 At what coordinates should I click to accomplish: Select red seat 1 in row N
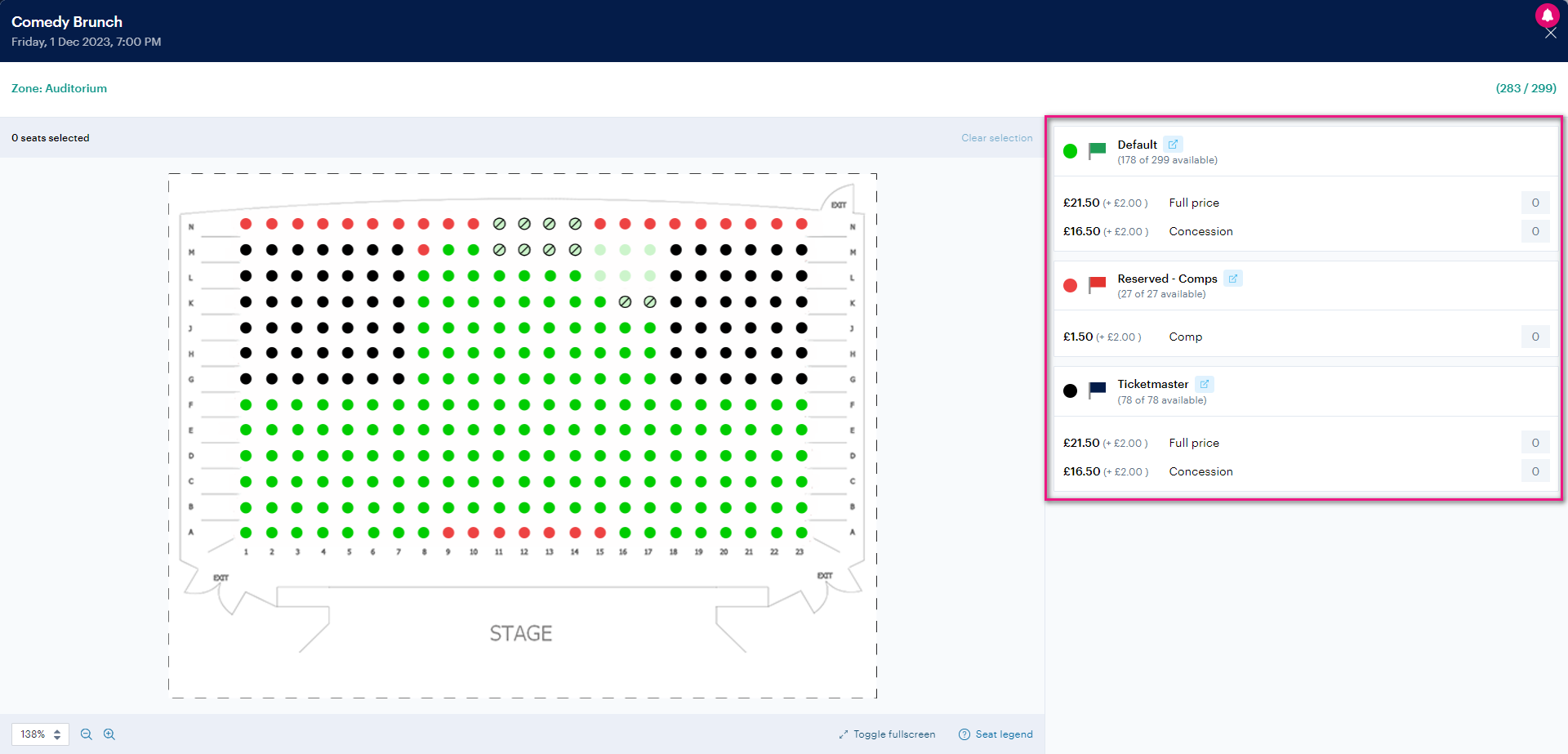(246, 224)
